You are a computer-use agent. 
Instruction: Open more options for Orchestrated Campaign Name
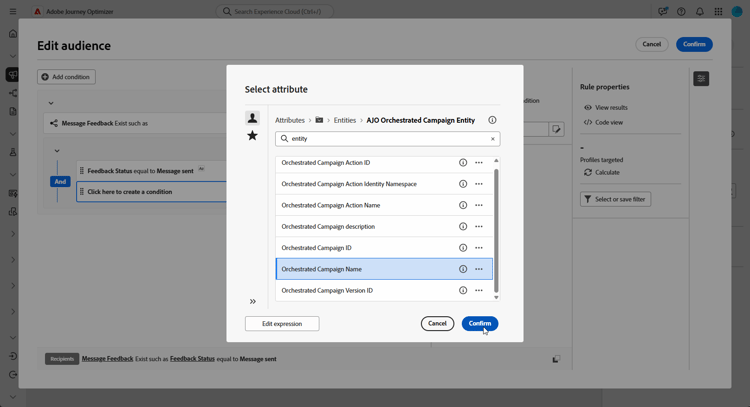[x=479, y=269]
